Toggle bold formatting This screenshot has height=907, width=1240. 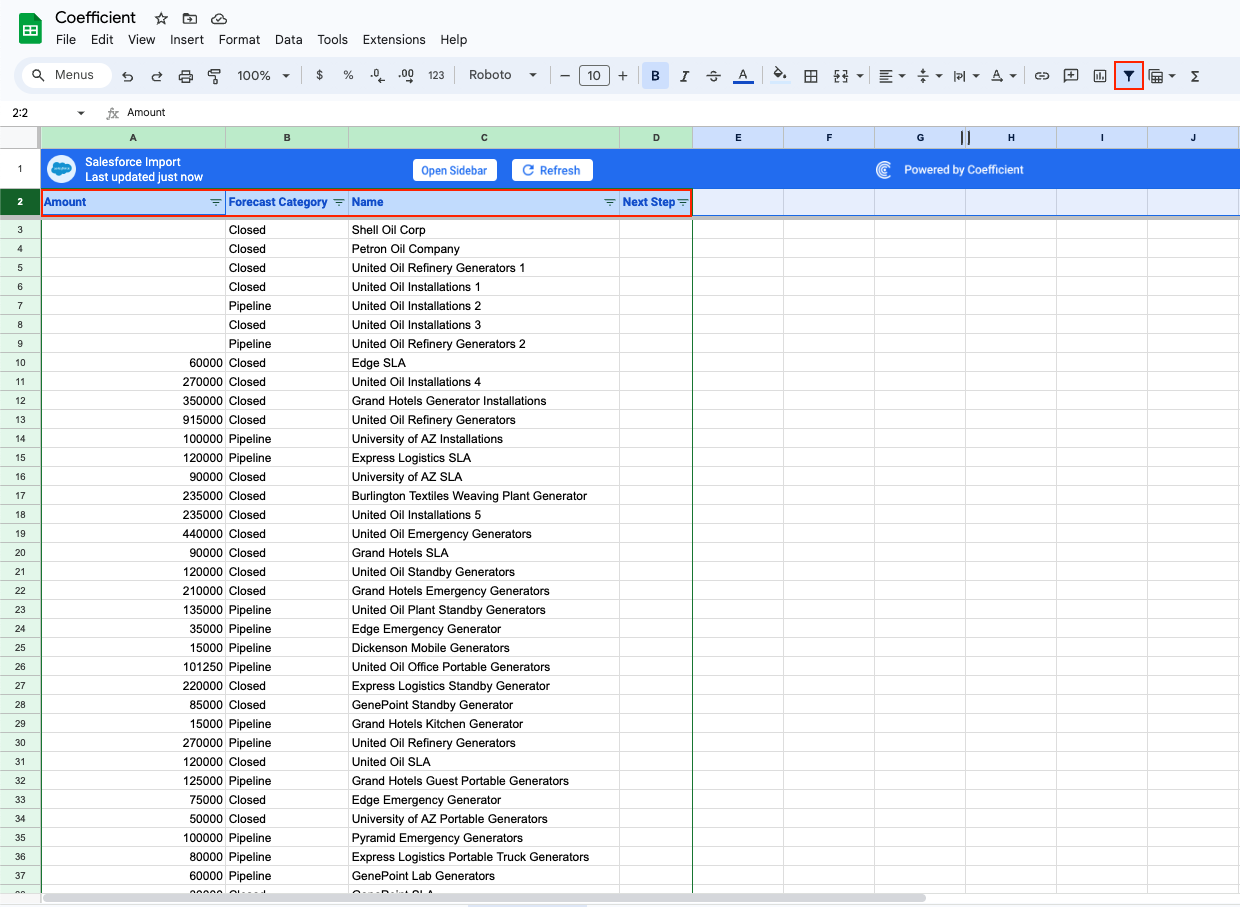(x=655, y=76)
